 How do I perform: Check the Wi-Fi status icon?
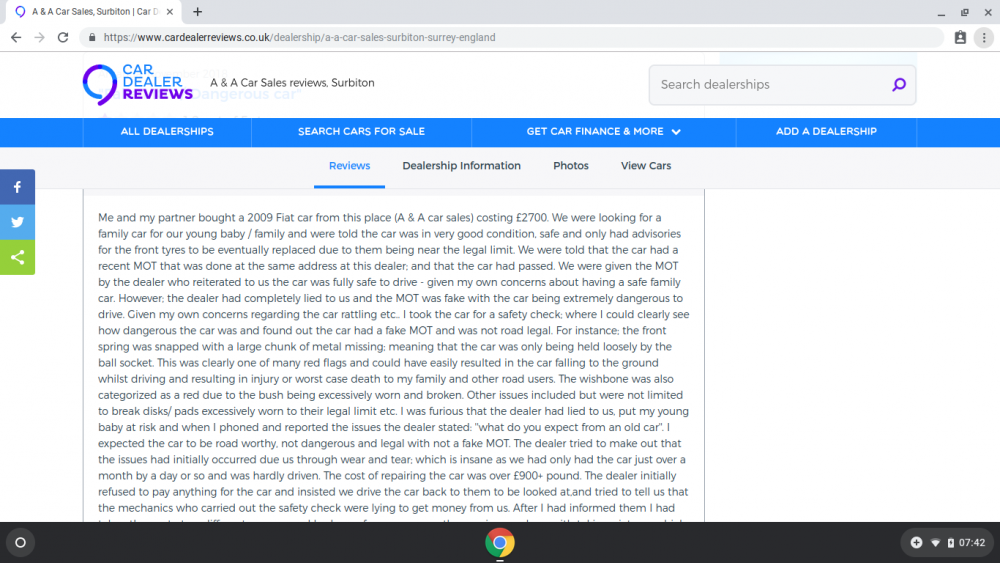coord(936,543)
